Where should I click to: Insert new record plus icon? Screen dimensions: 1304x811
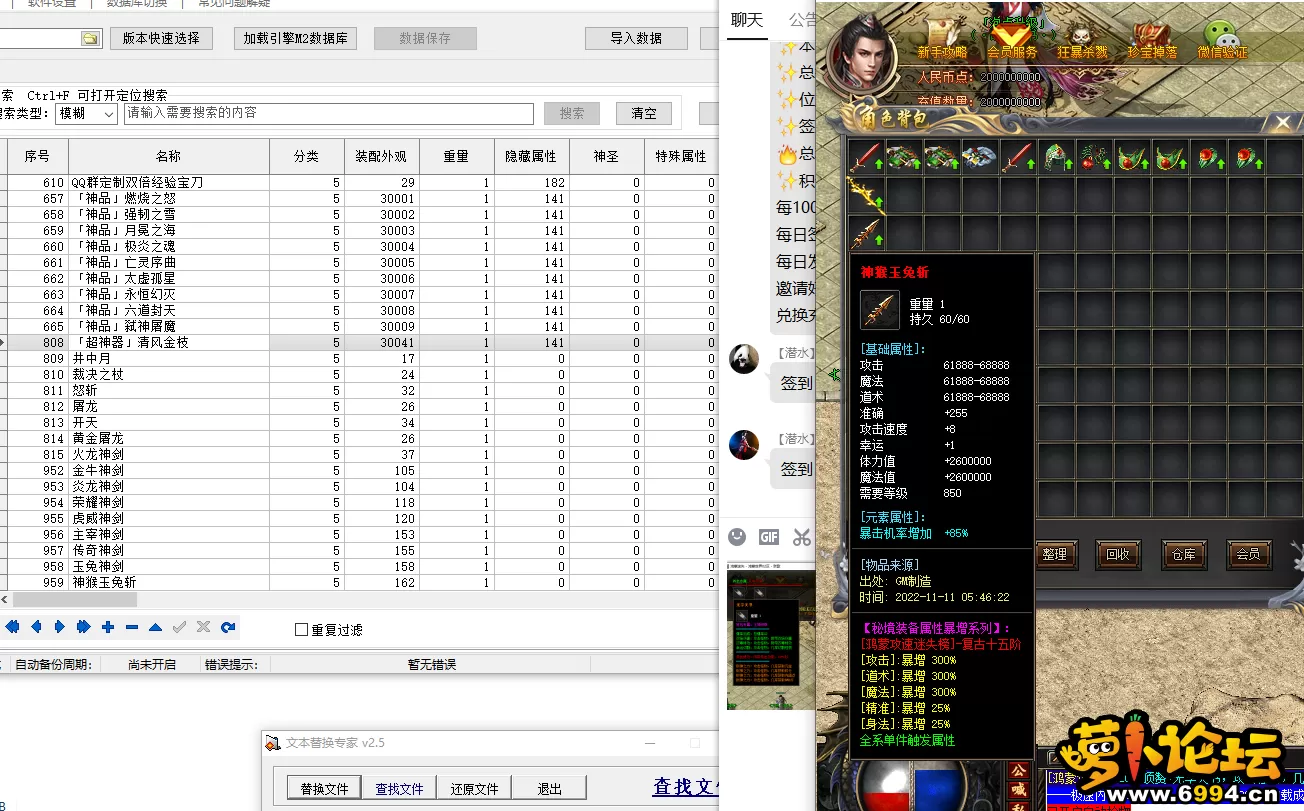[108, 627]
